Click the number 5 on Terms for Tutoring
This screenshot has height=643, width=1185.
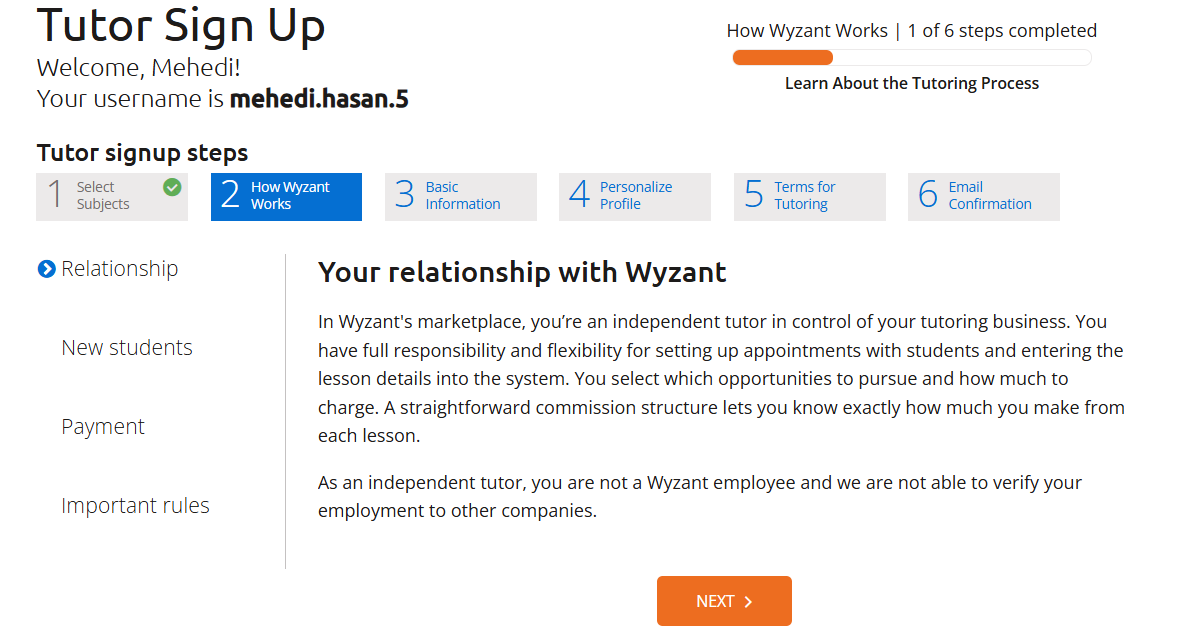click(x=753, y=194)
